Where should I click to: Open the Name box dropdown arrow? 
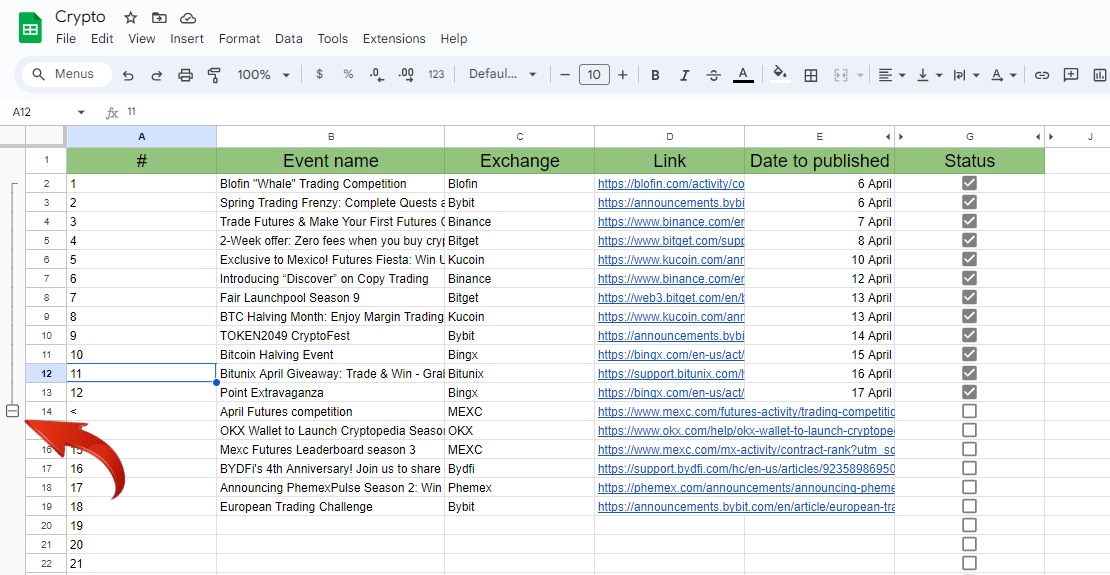pyautogui.click(x=81, y=113)
